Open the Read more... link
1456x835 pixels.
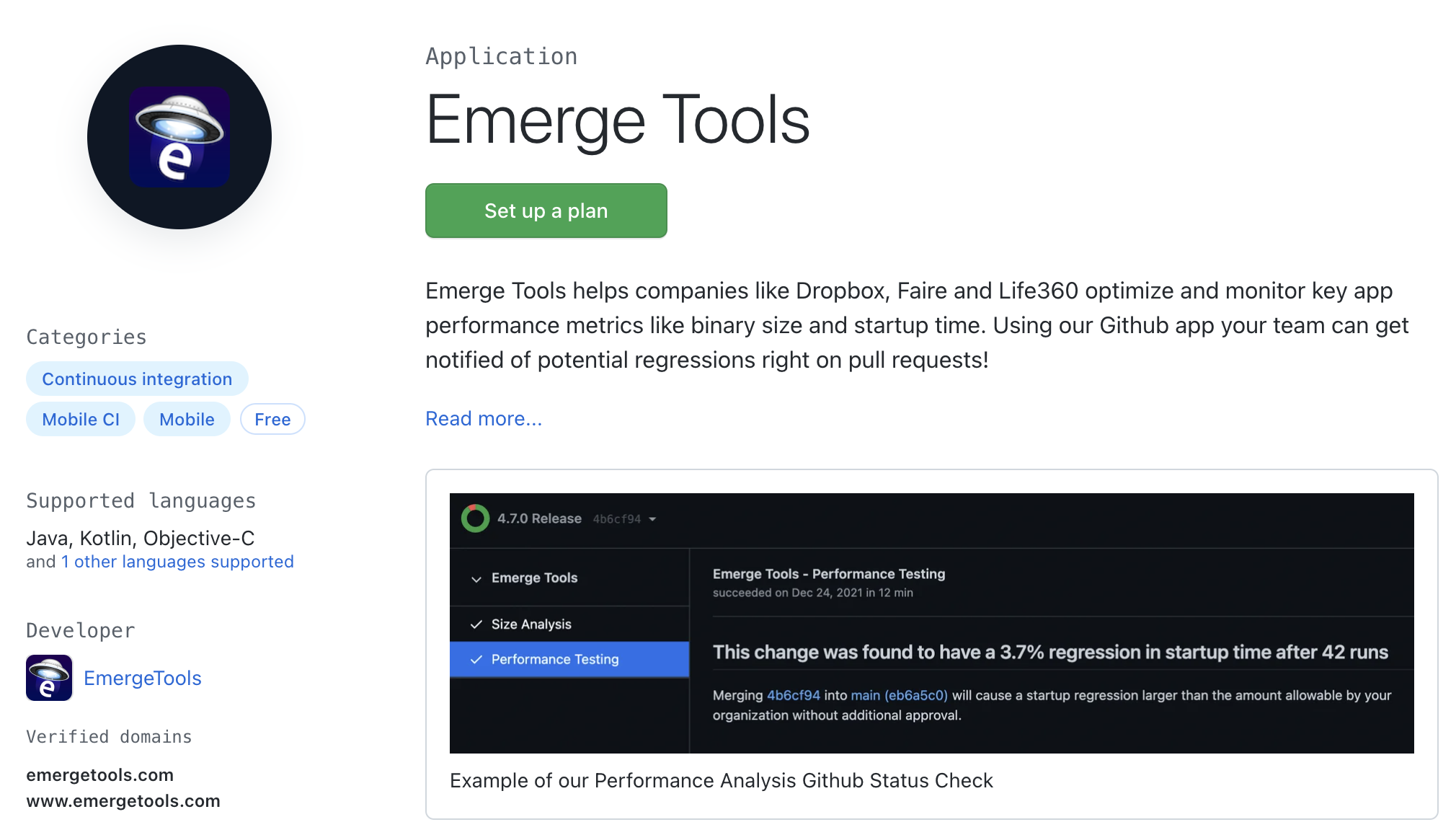tap(483, 418)
